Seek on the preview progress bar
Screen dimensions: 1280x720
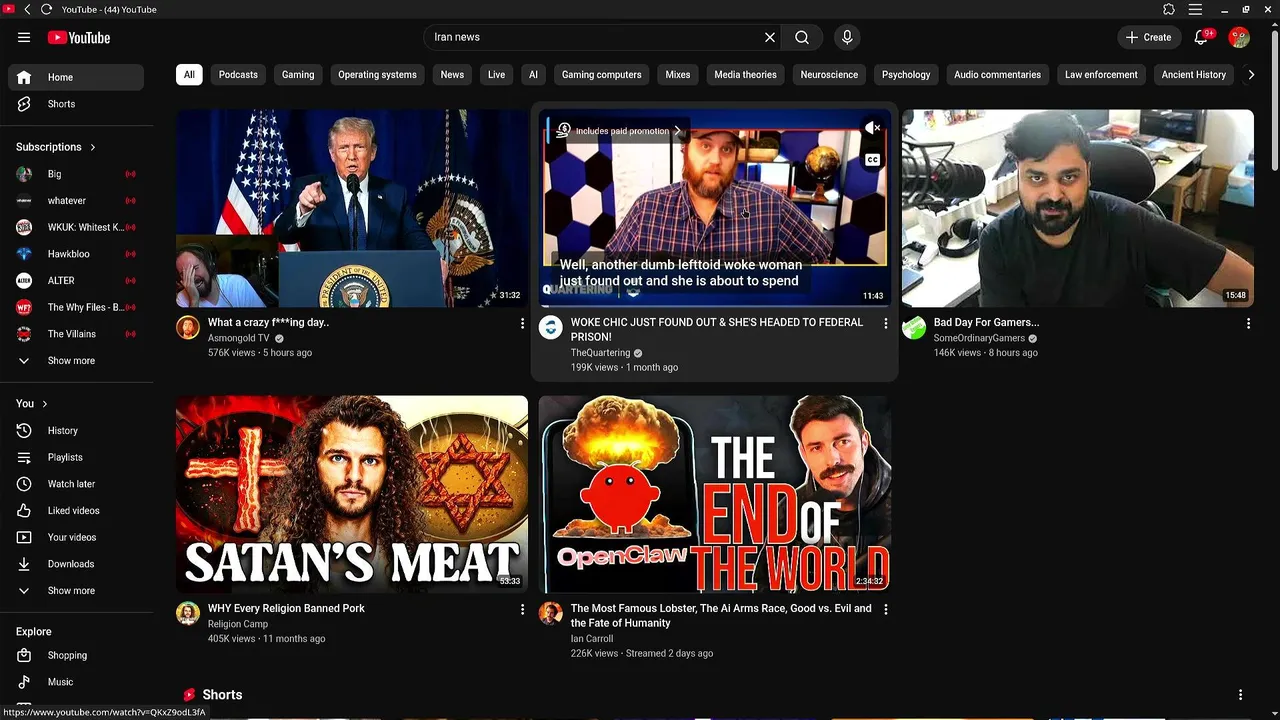click(715, 305)
